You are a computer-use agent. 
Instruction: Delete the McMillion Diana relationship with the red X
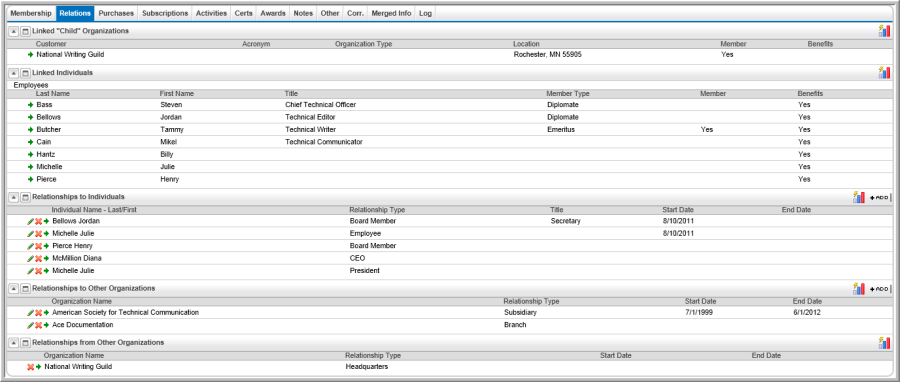tap(38, 258)
